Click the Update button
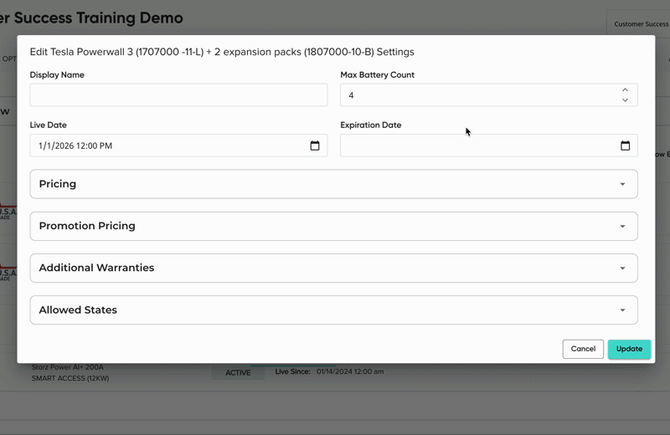This screenshot has width=670, height=435. (629, 349)
